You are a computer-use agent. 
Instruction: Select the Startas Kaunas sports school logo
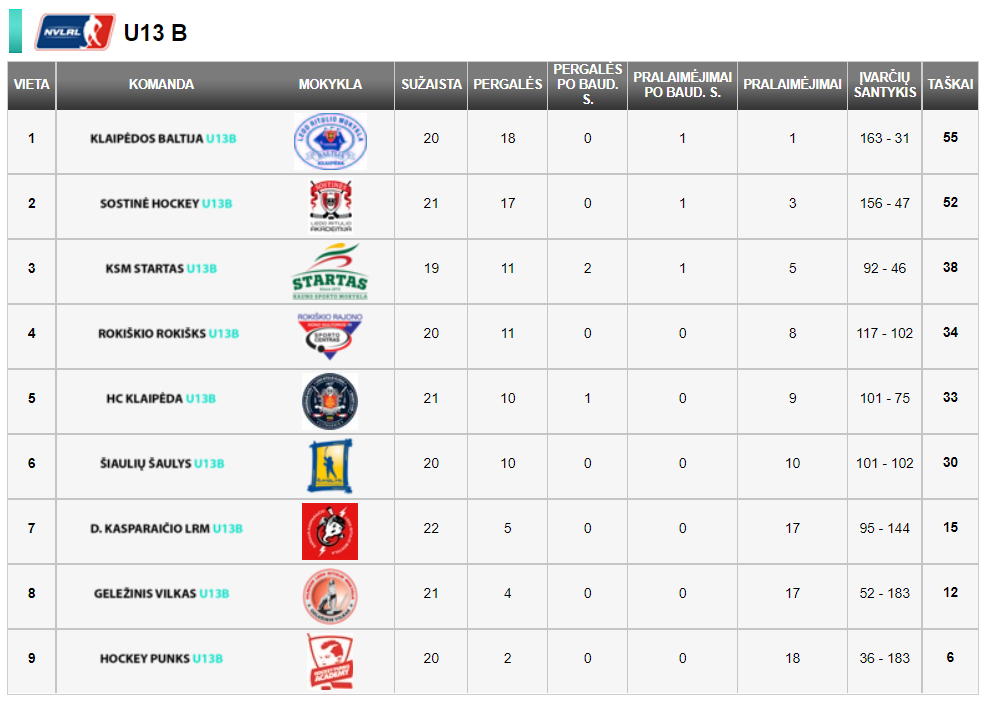coord(330,272)
